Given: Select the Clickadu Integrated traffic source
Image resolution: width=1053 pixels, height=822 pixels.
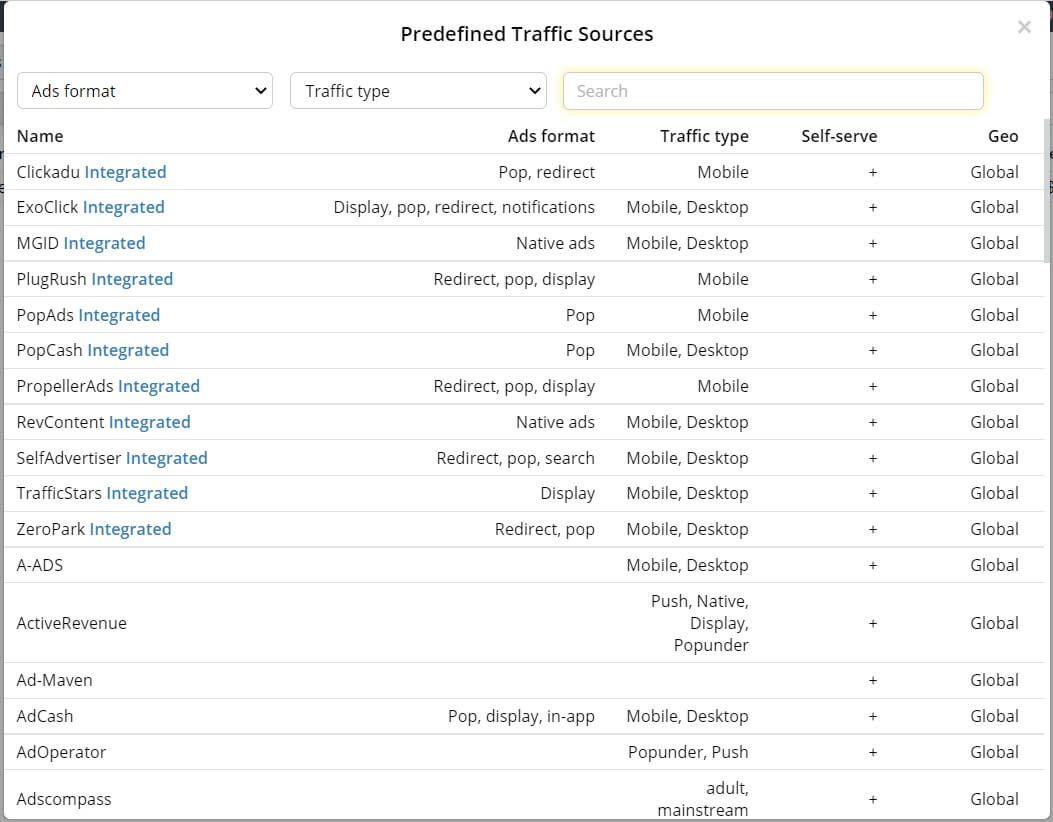Looking at the screenshot, I should coord(92,172).
